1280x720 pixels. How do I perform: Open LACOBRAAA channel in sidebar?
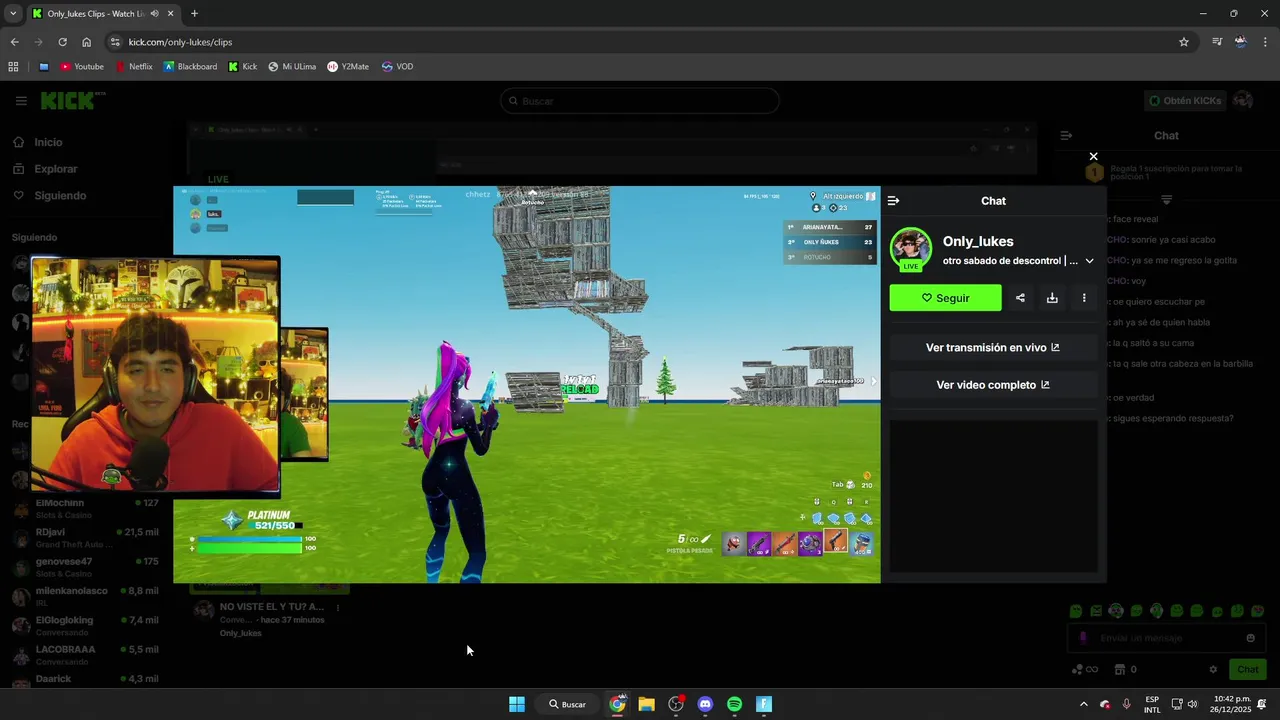[85, 655]
